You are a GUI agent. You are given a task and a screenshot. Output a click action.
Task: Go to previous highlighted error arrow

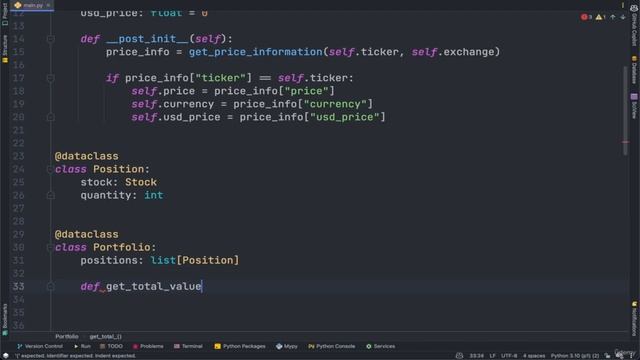click(613, 17)
